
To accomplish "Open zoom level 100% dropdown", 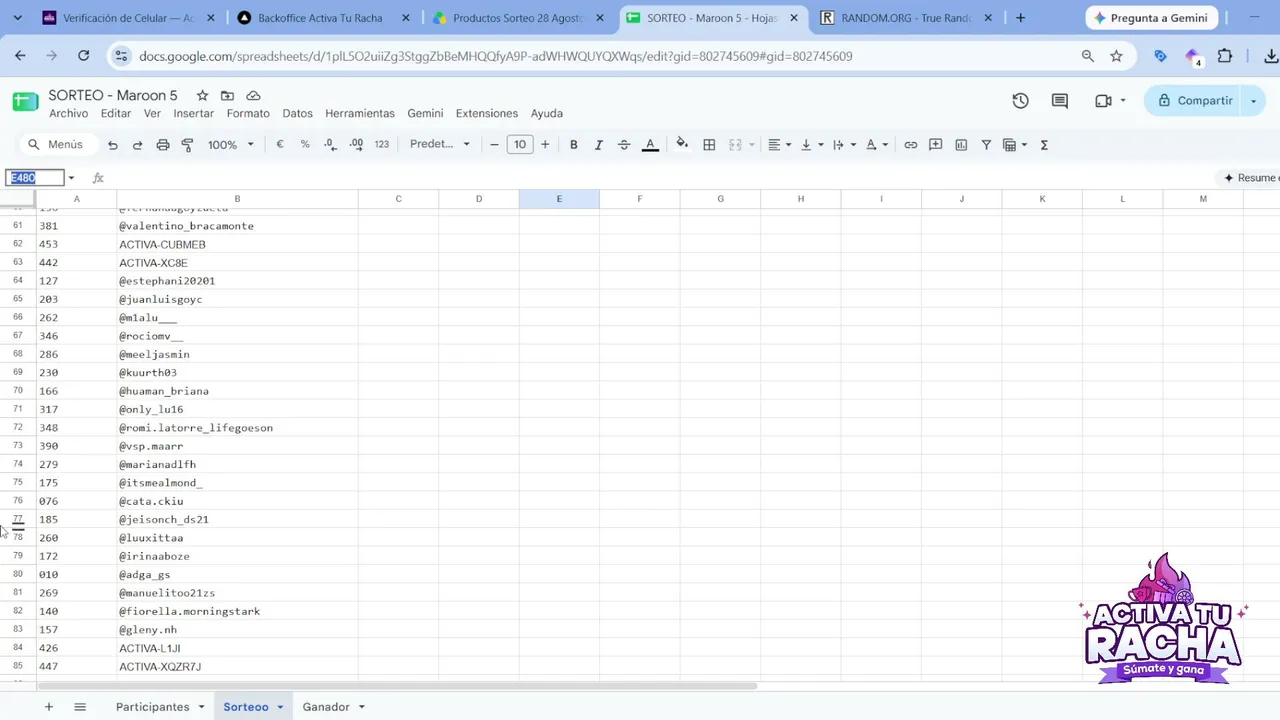I will (231, 145).
